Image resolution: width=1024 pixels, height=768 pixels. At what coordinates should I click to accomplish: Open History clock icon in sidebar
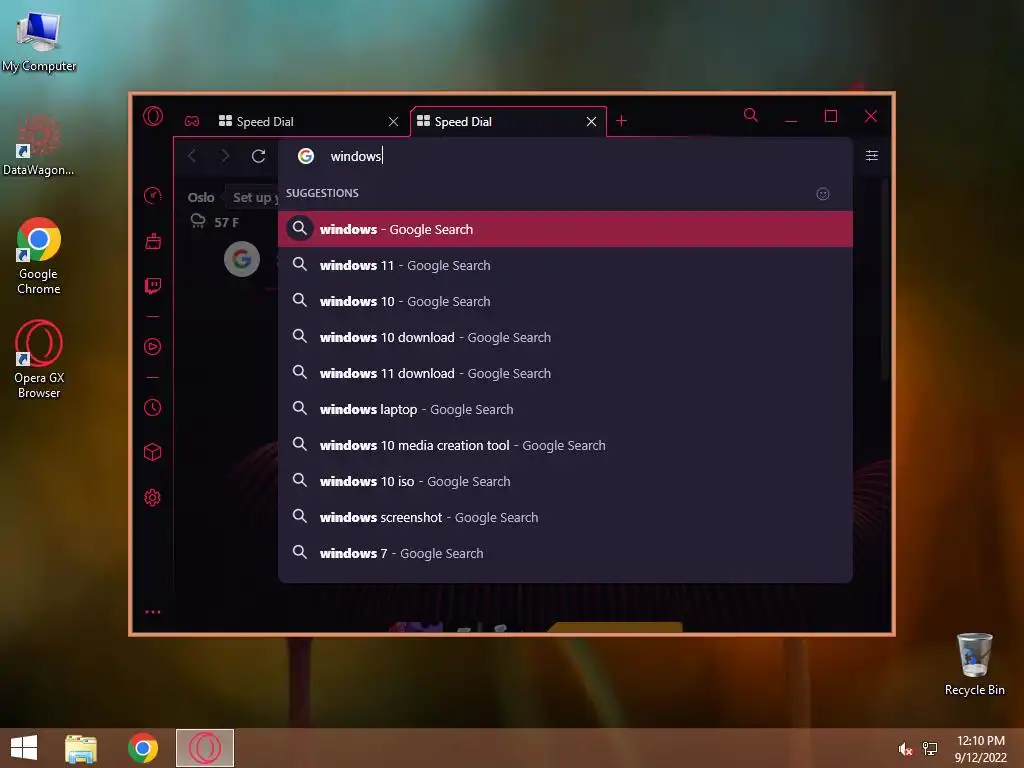tap(153, 408)
